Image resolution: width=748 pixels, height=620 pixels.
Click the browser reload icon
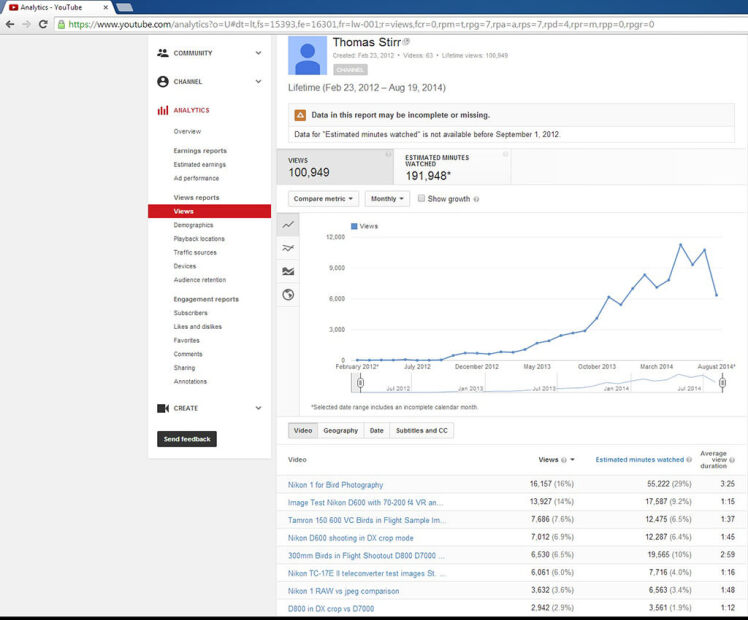[x=43, y=23]
